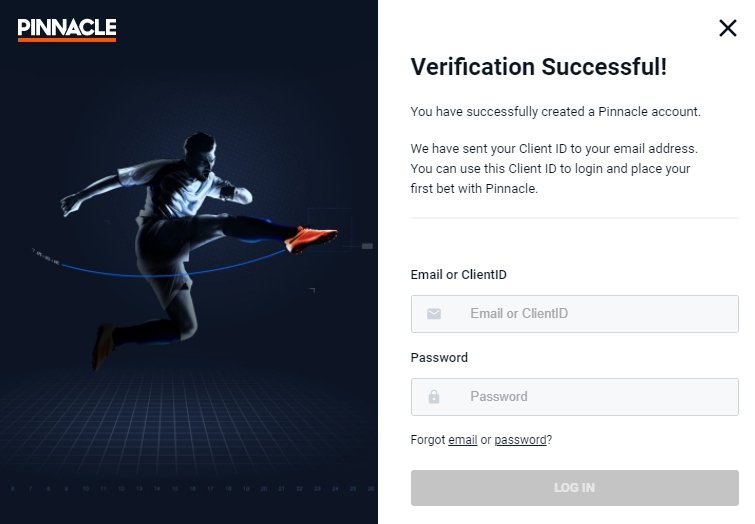Open the forgot email link

(462, 440)
